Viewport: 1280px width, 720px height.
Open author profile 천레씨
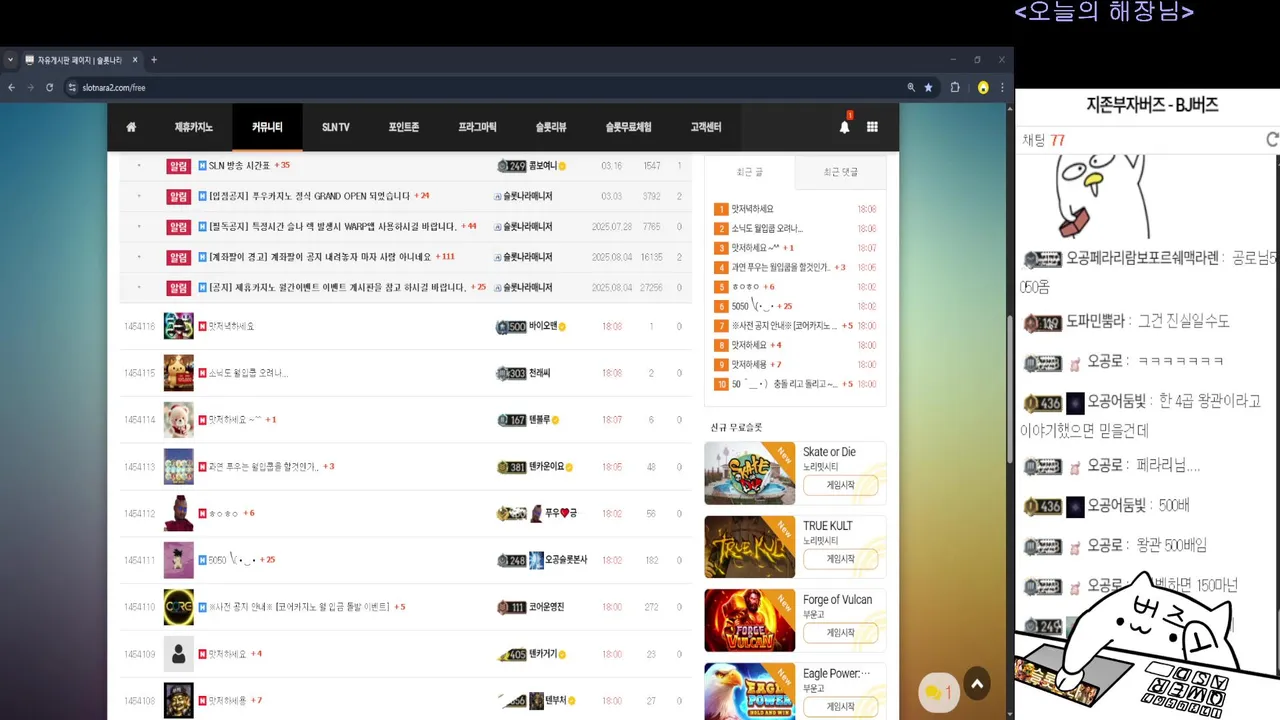pyautogui.click(x=539, y=373)
